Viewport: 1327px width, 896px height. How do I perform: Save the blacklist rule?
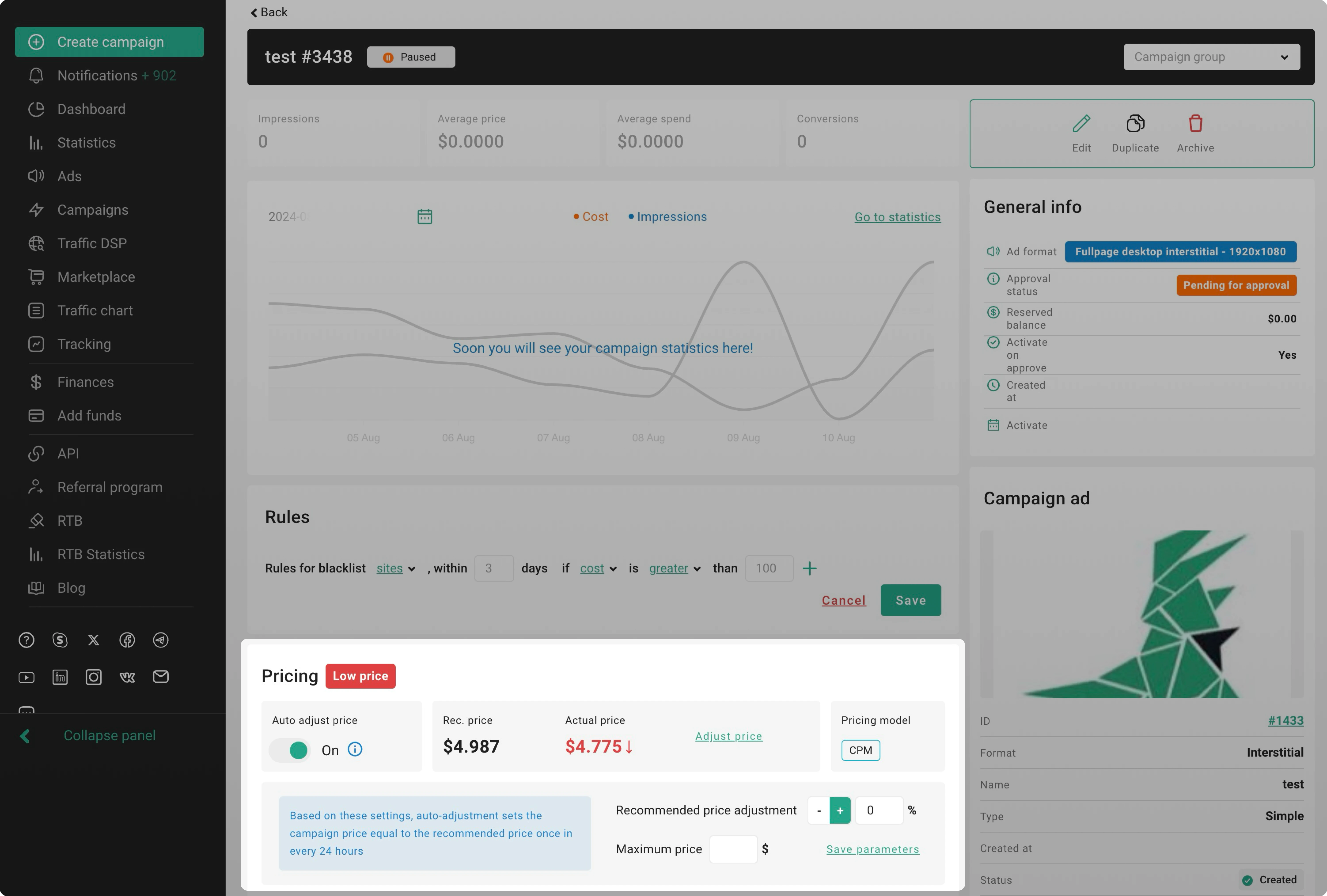point(910,600)
